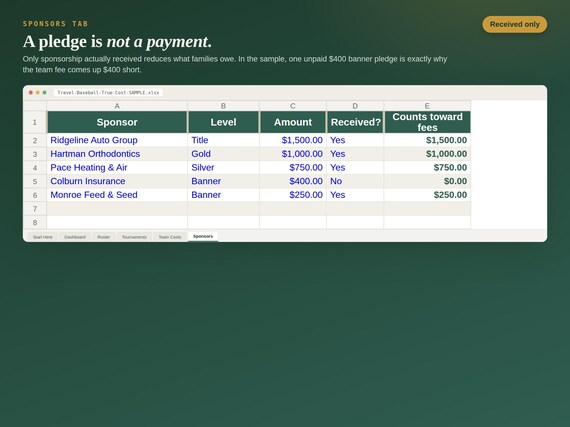This screenshot has width=570, height=427.
Task: Select the $1,500.00 value in column E
Action: [x=427, y=140]
